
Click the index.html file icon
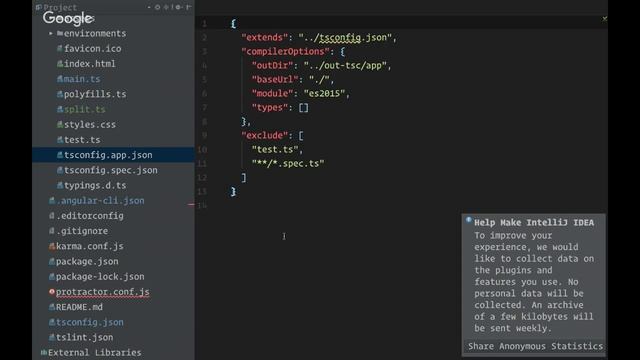(x=60, y=64)
